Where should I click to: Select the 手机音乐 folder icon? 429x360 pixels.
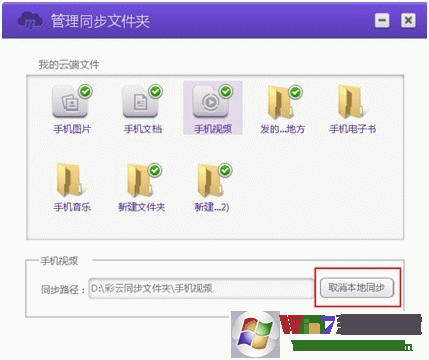pyautogui.click(x=69, y=180)
